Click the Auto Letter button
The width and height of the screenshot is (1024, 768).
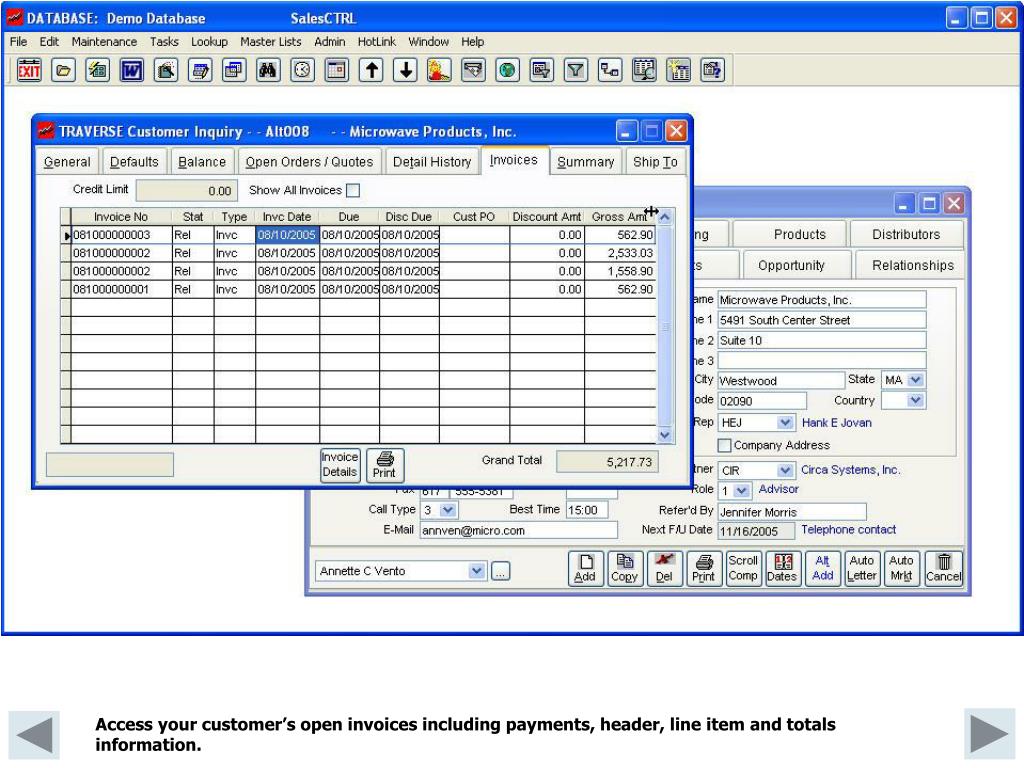coord(861,568)
